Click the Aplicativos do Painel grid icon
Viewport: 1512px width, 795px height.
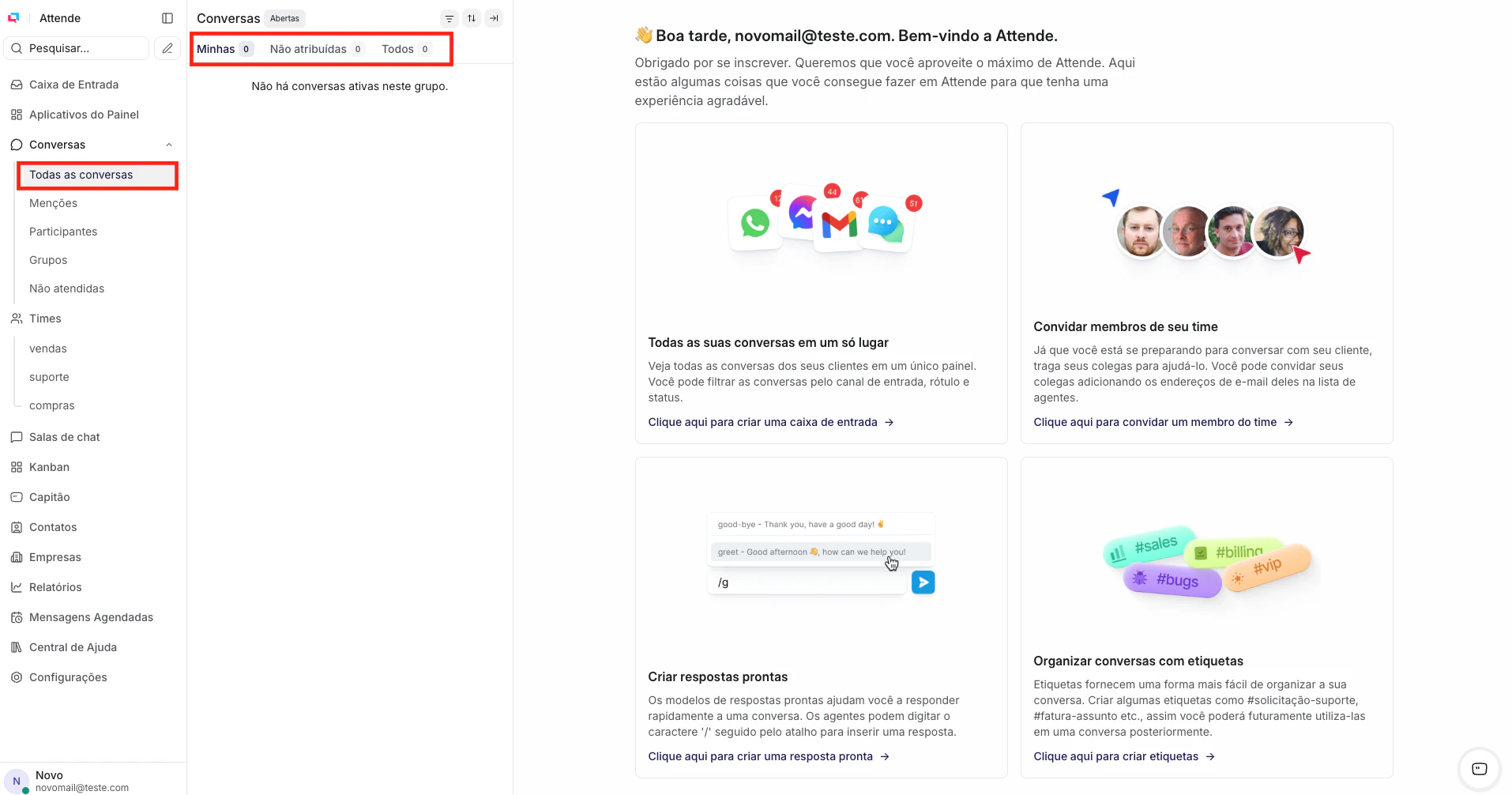[17, 115]
